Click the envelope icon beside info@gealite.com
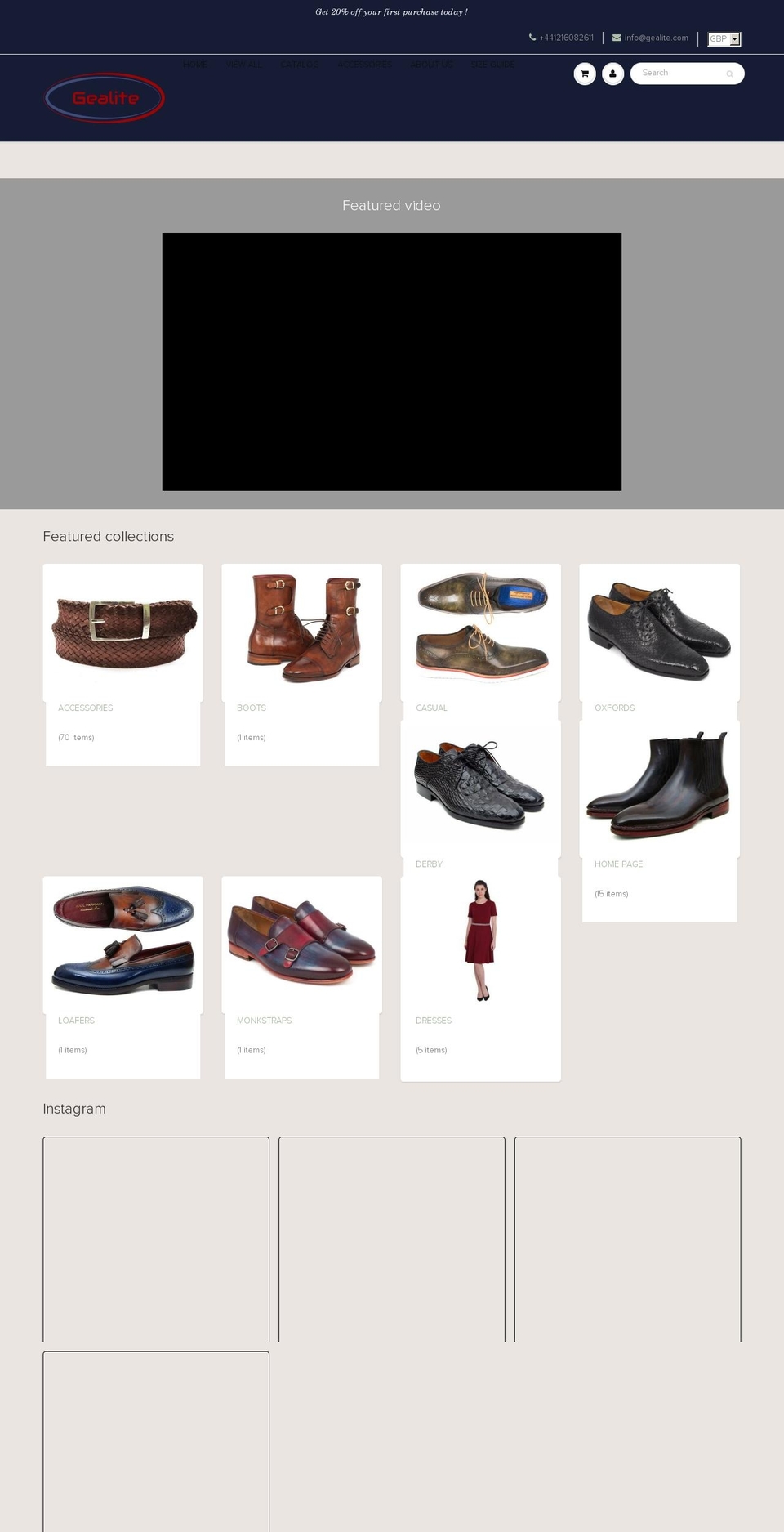This screenshot has height=1532, width=784. [617, 38]
